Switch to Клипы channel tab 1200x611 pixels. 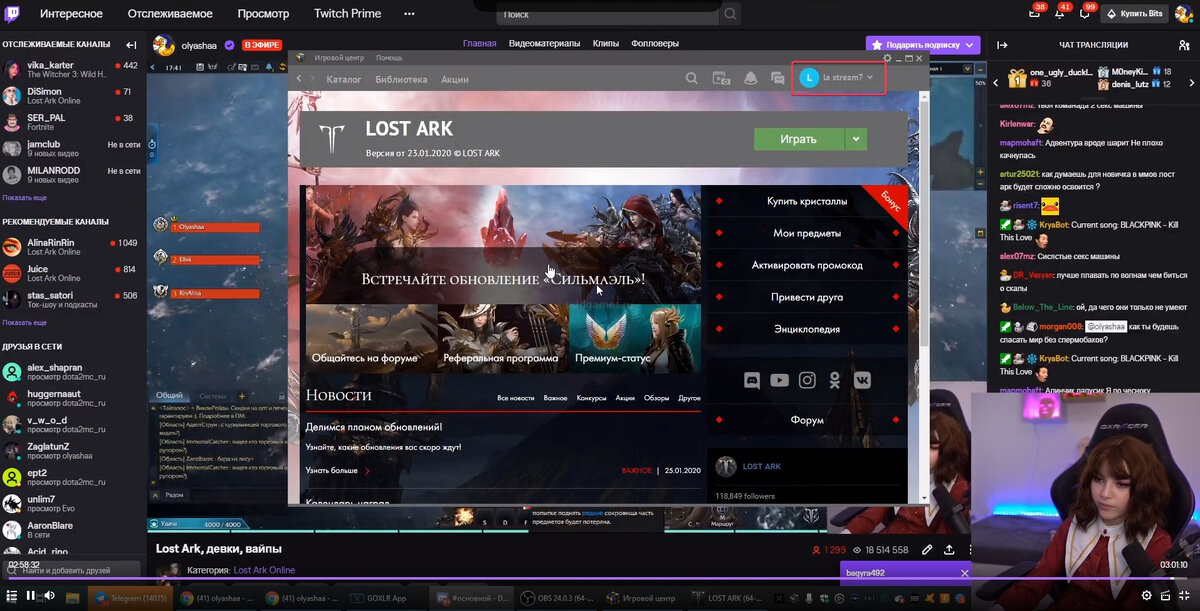[x=605, y=44]
